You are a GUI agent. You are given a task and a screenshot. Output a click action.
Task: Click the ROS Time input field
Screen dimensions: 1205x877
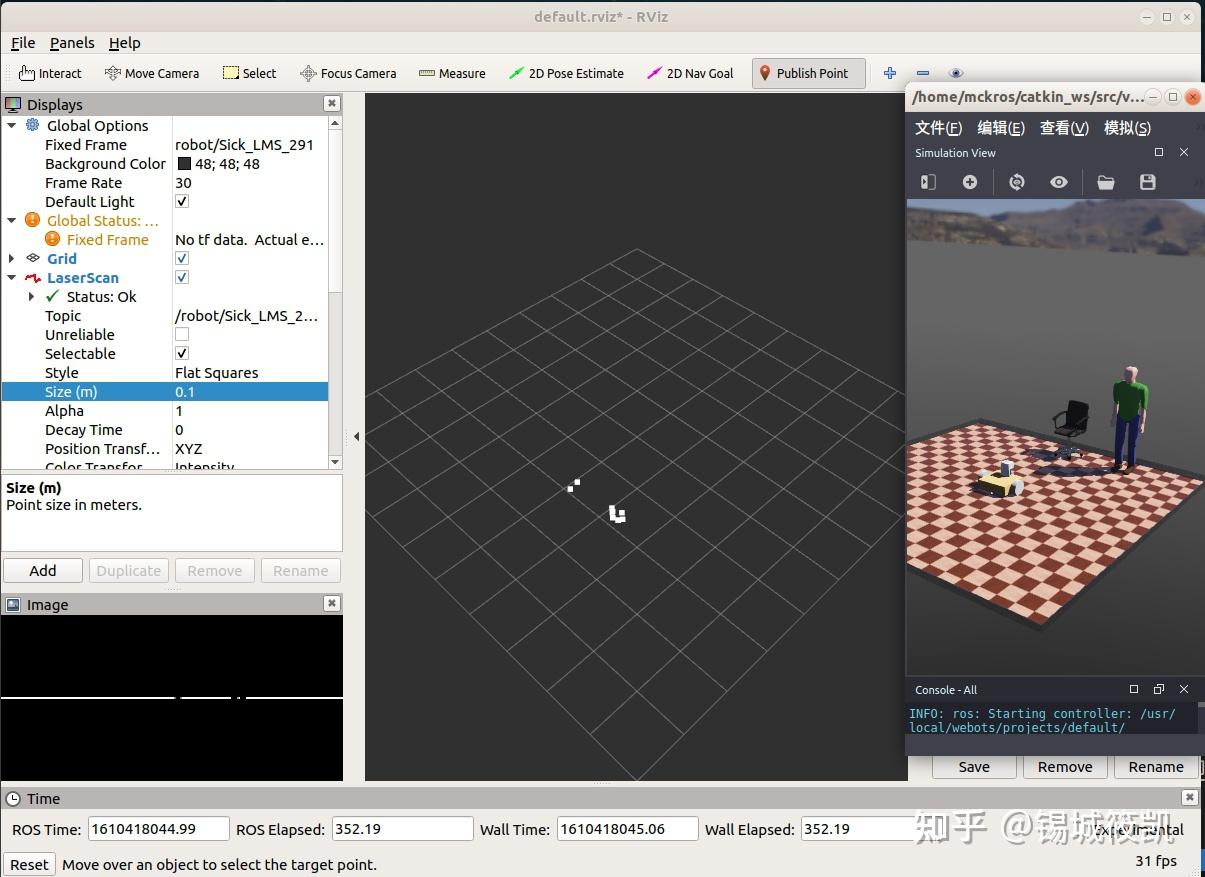157,829
